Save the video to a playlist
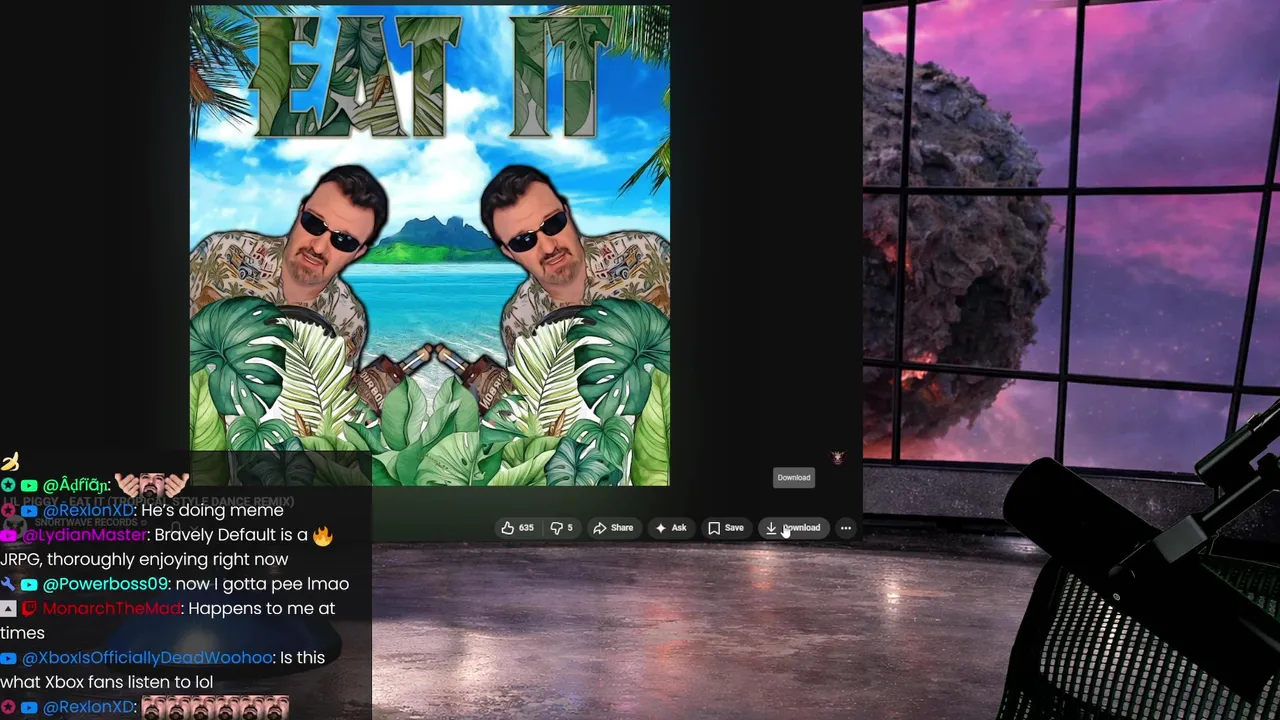Viewport: 1280px width, 720px height. tap(726, 528)
